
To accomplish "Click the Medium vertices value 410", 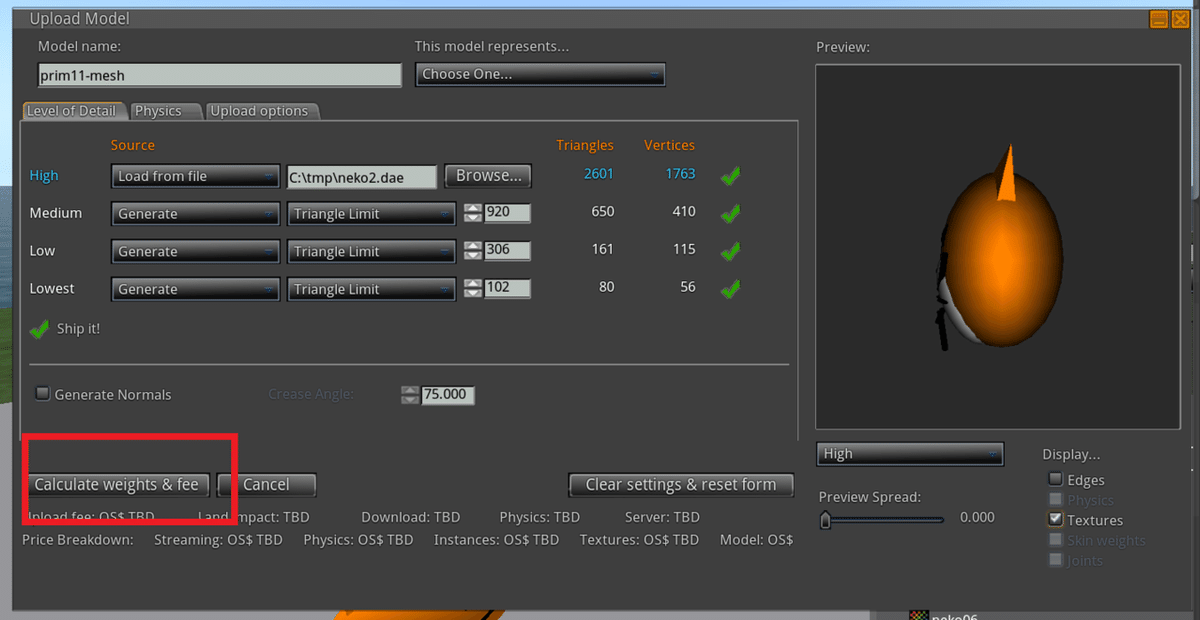I will (x=683, y=212).
